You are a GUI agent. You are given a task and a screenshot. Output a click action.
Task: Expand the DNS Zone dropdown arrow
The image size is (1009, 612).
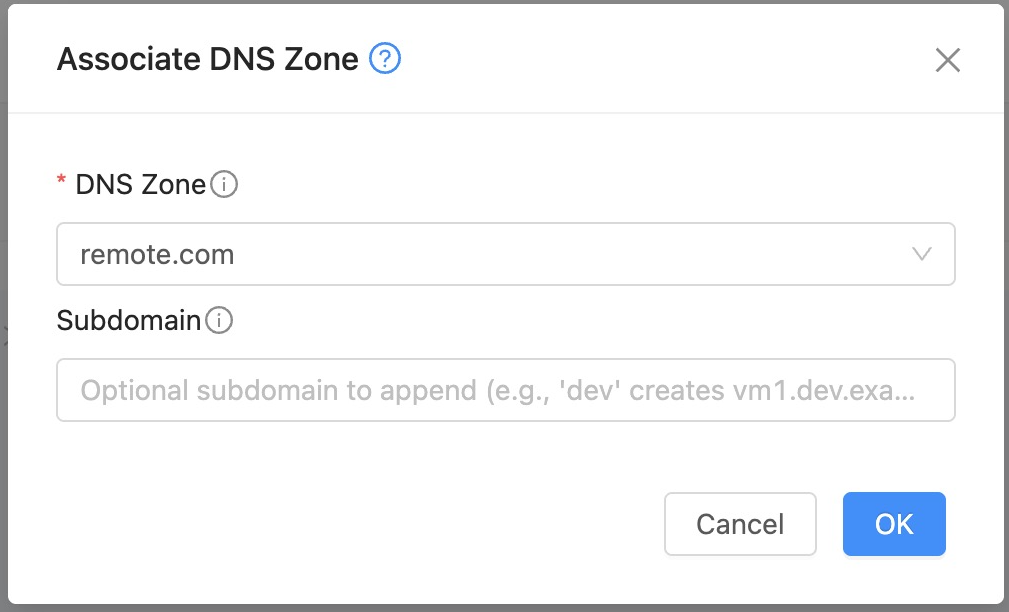click(922, 254)
